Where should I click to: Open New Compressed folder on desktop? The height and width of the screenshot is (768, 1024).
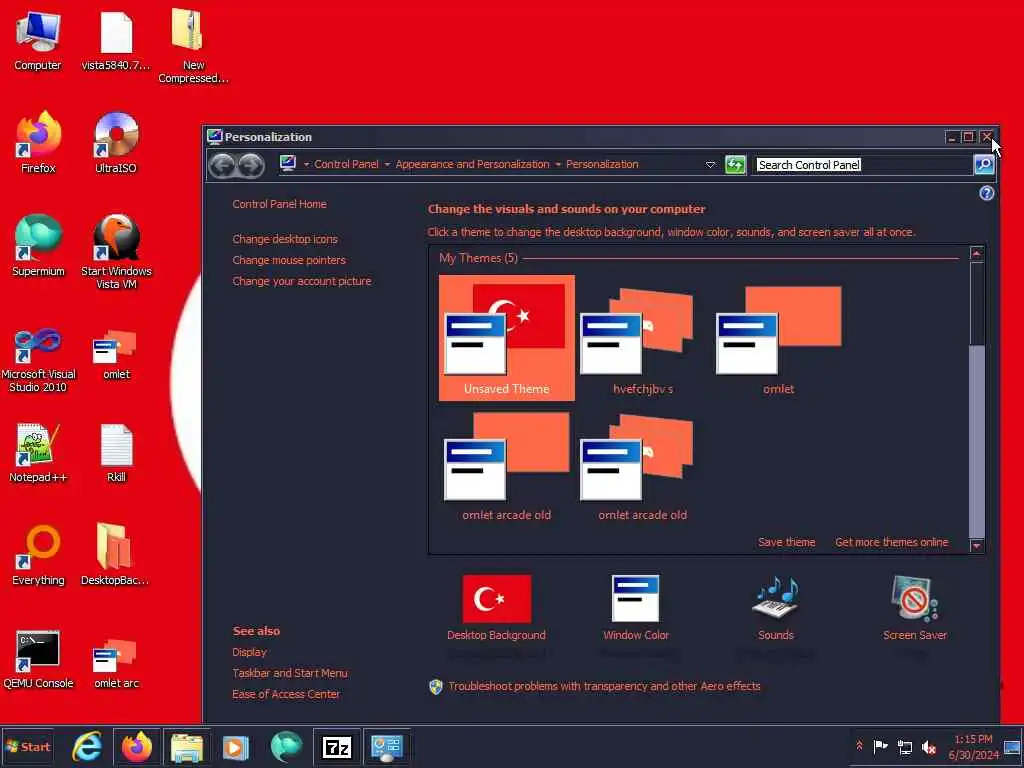pos(193,46)
